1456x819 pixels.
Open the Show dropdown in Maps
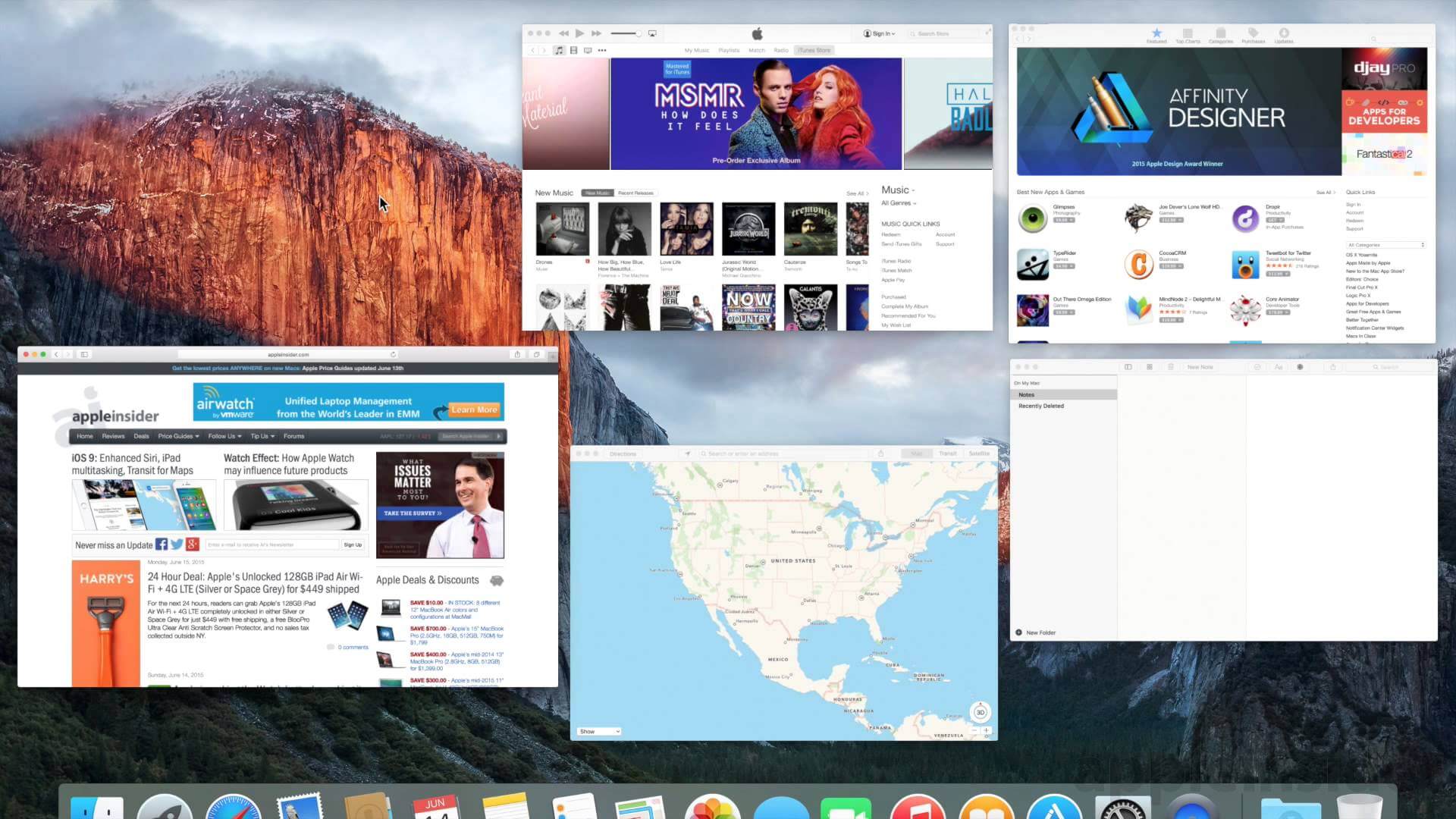599,731
